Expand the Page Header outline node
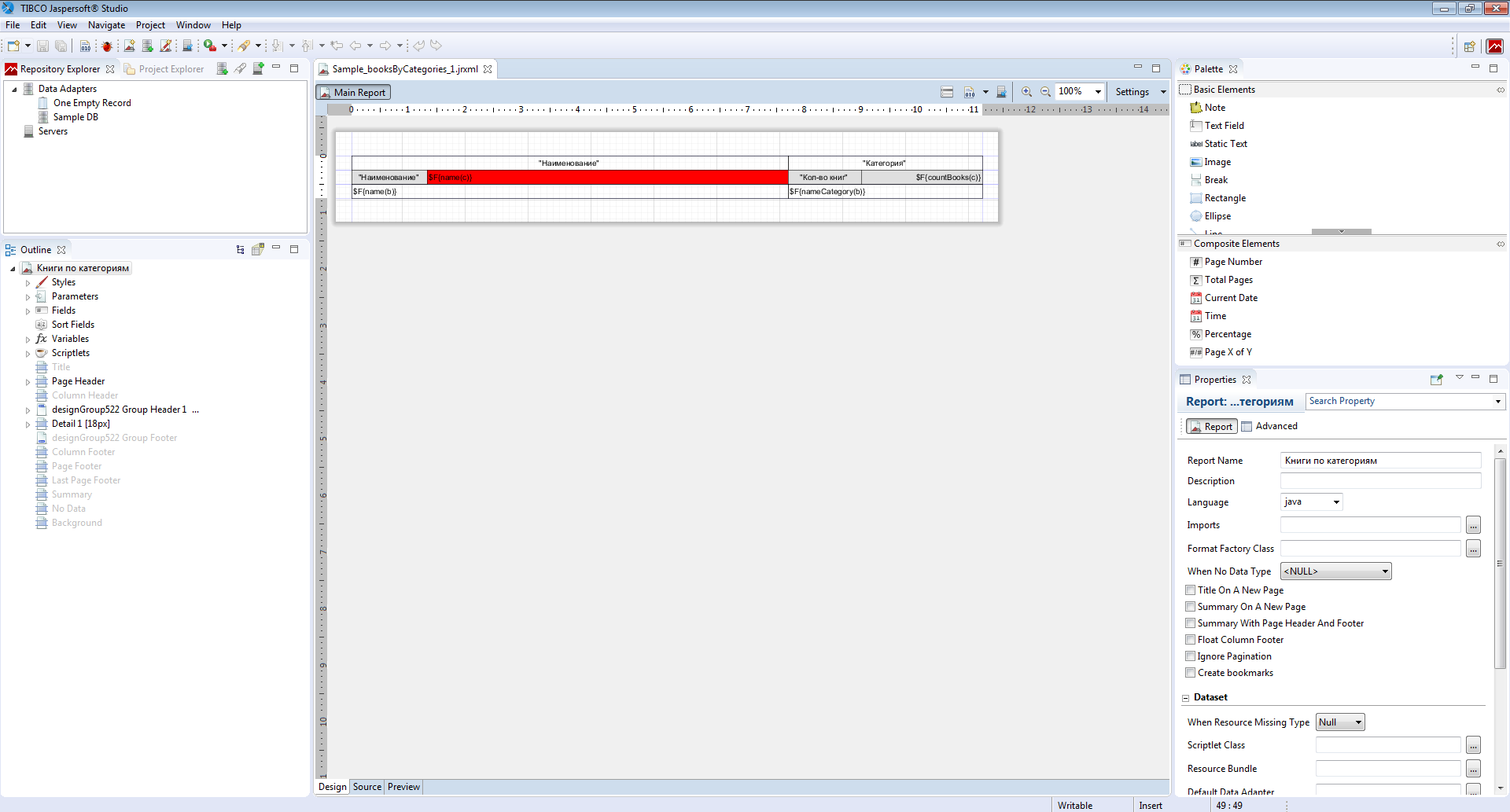This screenshot has width=1510, height=812. tap(28, 382)
